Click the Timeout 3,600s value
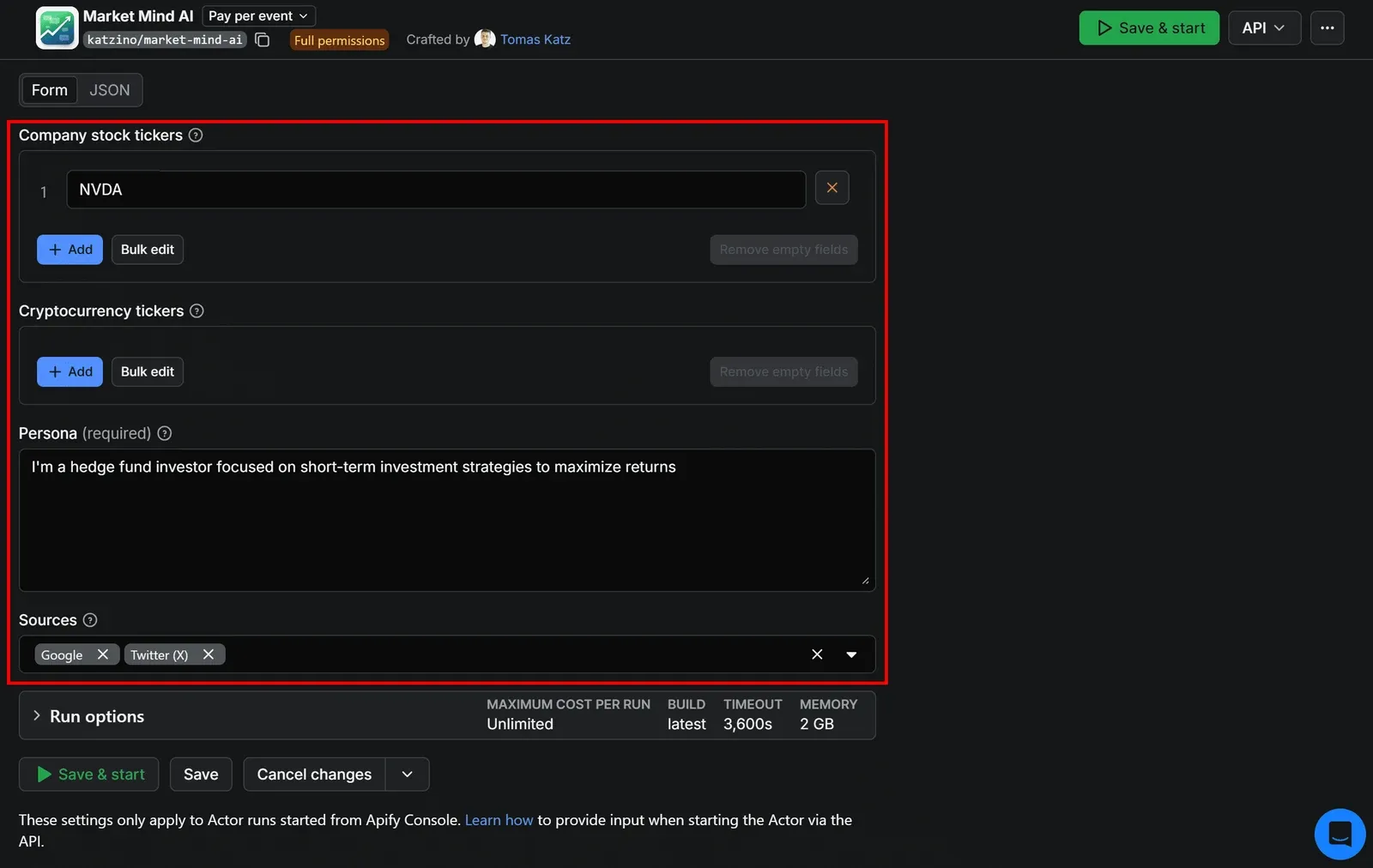 [x=747, y=724]
